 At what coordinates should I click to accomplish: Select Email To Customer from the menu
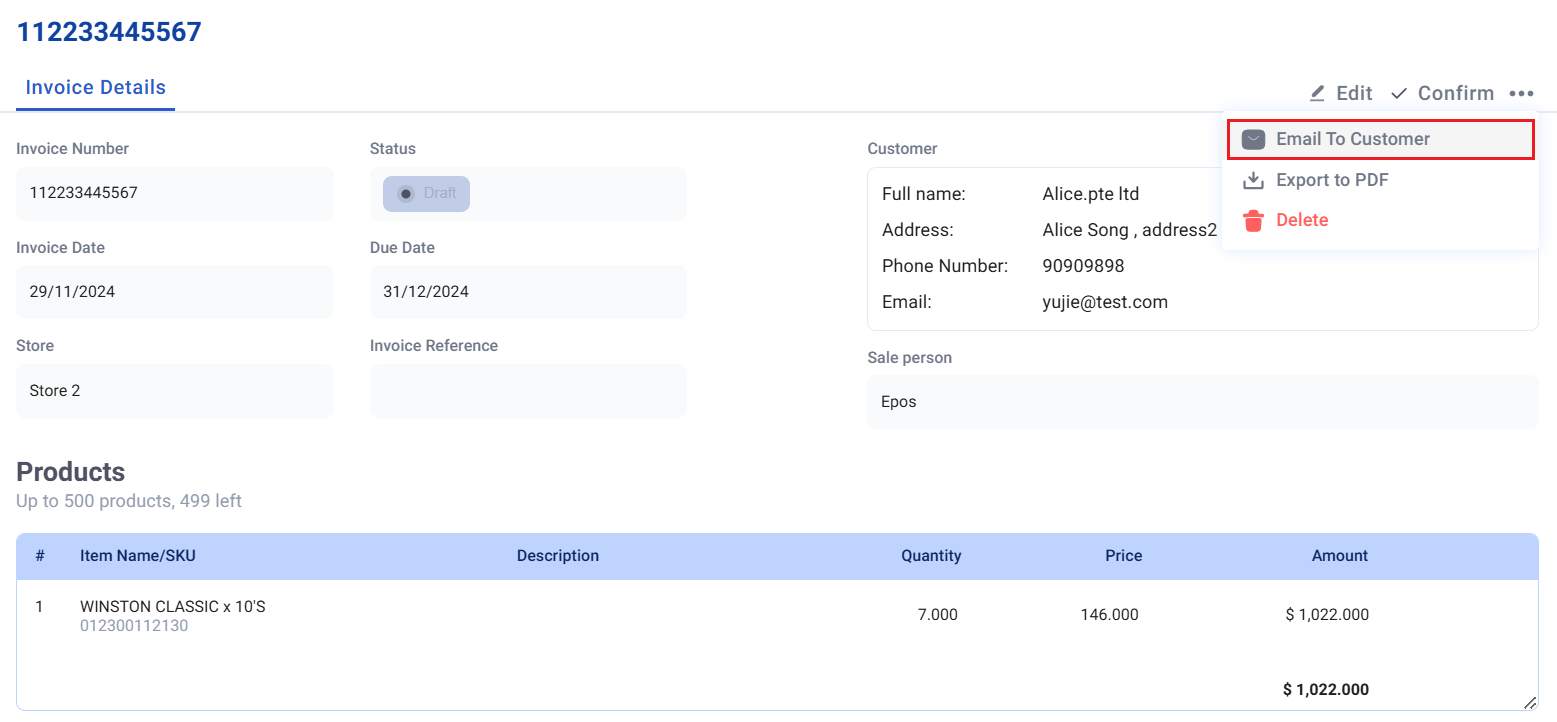[1352, 139]
